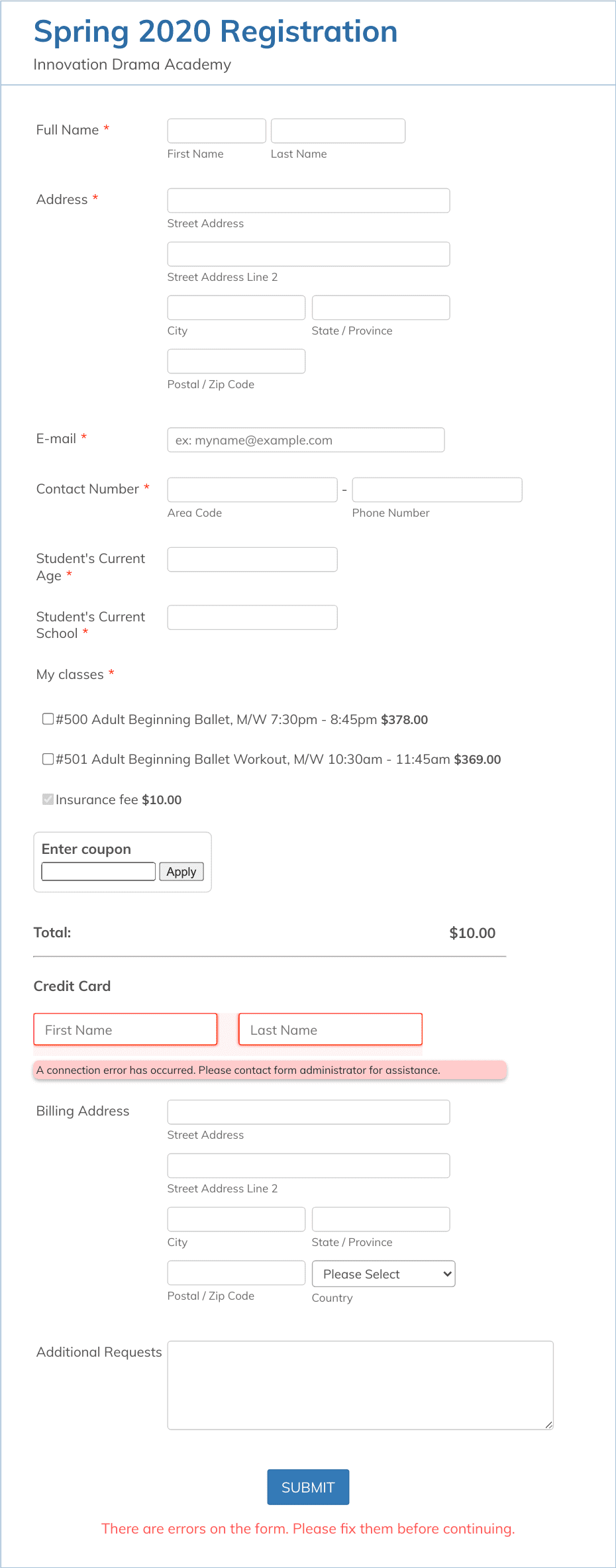Click the top Address Postal / Zip Code field
This screenshot has height=1568, width=616.
click(x=236, y=361)
